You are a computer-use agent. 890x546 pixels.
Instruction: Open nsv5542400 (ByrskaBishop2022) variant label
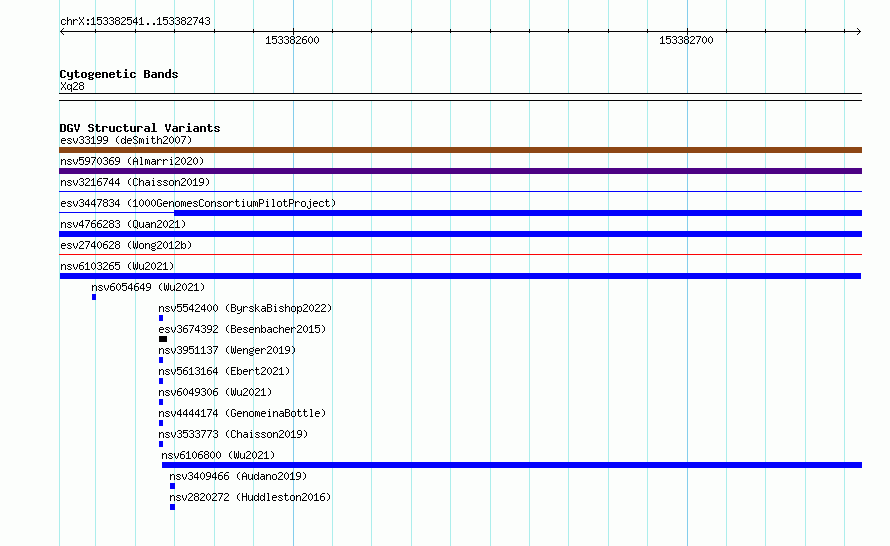tap(245, 308)
